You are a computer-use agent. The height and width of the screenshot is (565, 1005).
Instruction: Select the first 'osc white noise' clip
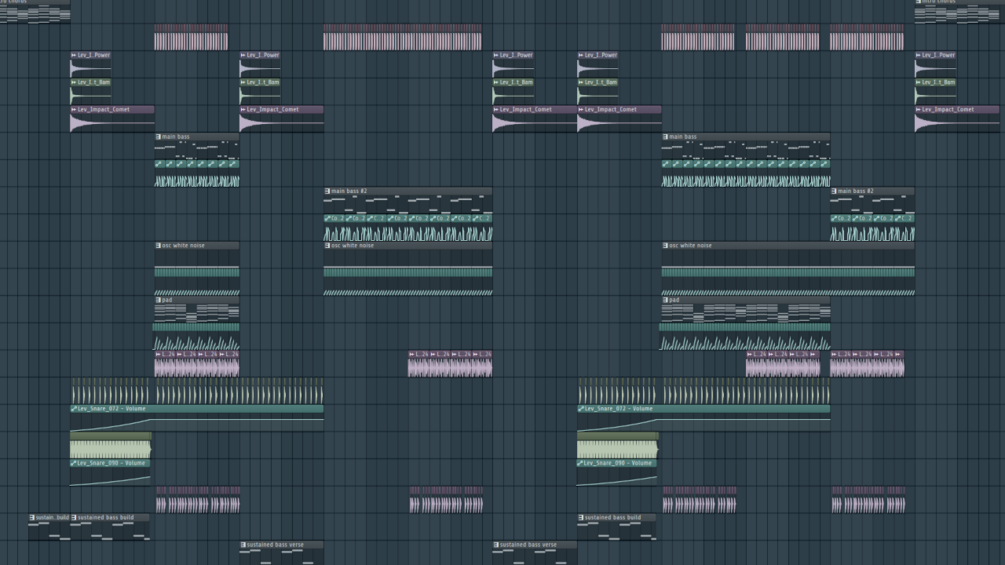[197, 255]
